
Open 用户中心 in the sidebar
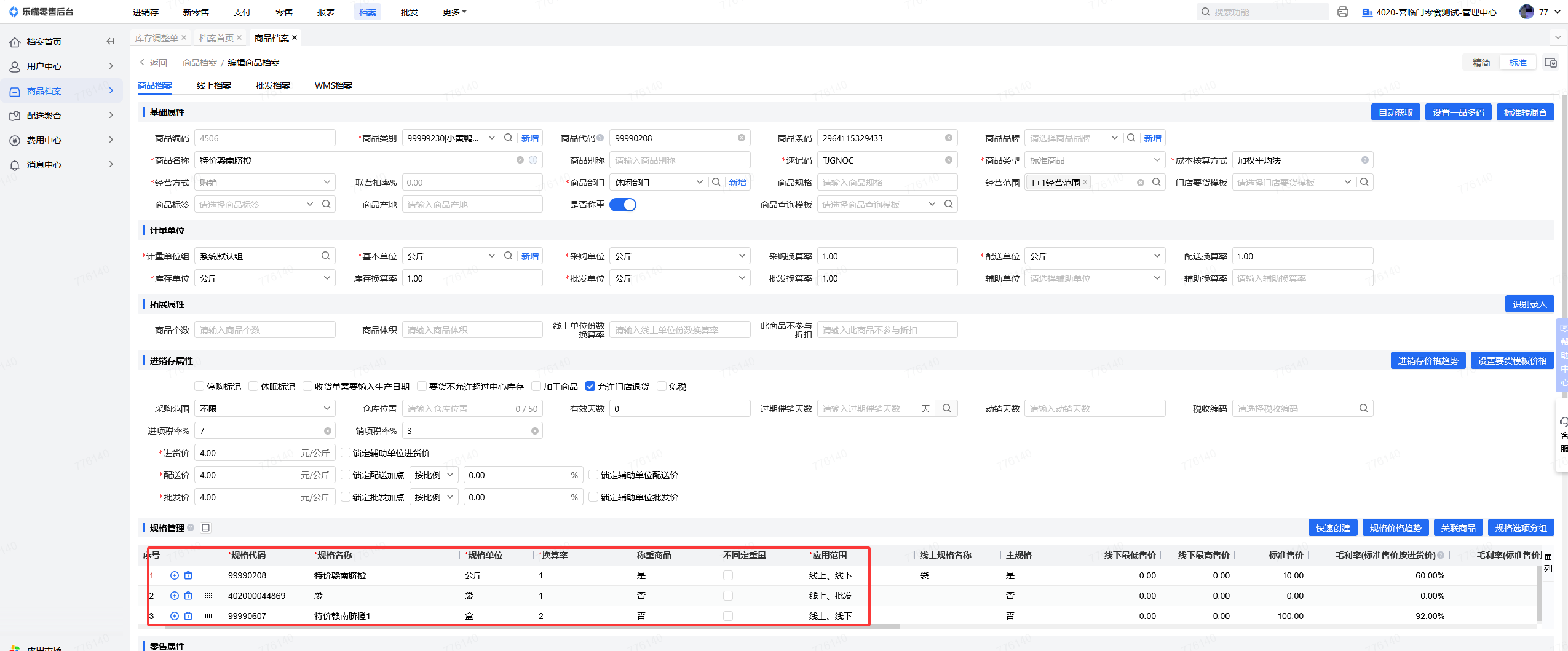click(x=61, y=66)
